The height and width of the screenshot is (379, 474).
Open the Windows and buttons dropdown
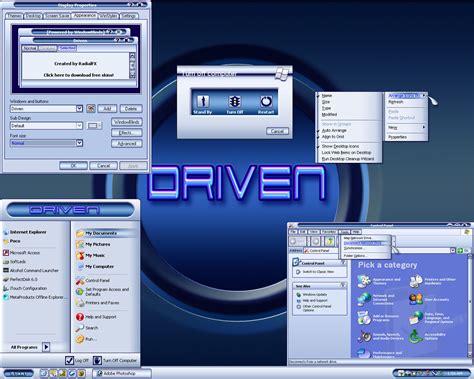(x=79, y=109)
